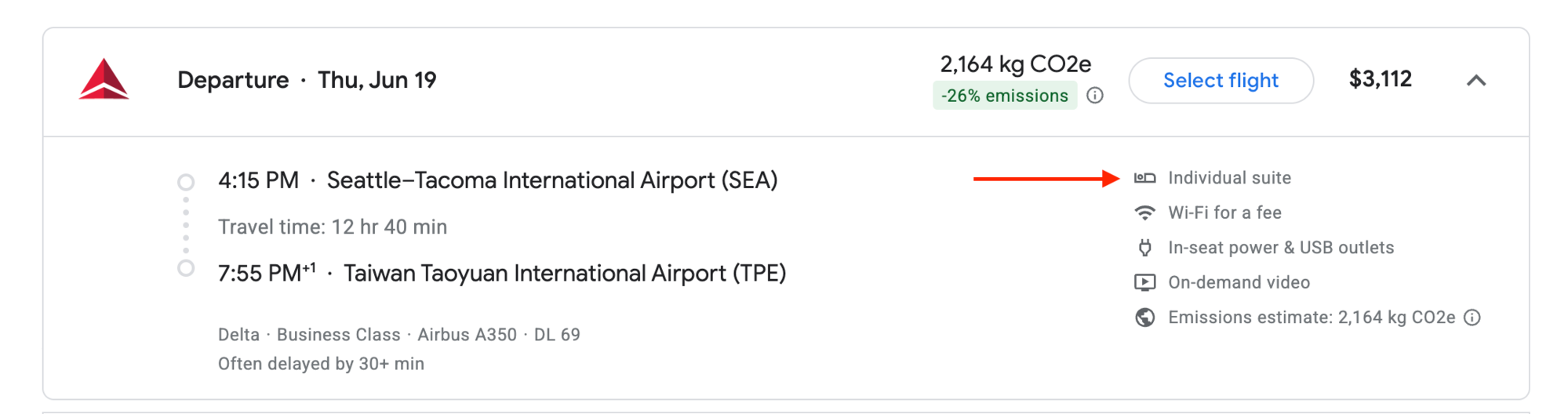
Task: Click the Individual suite label
Action: point(1229,178)
